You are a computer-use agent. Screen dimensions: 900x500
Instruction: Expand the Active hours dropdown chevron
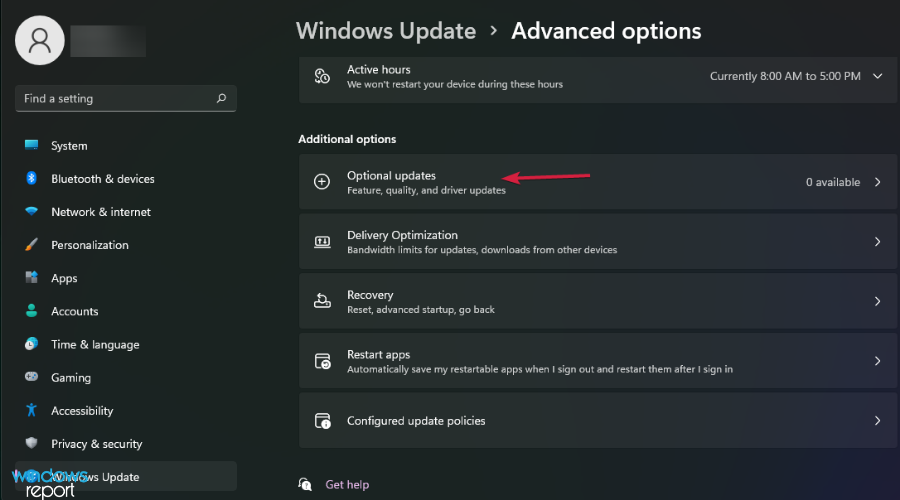[x=878, y=76]
